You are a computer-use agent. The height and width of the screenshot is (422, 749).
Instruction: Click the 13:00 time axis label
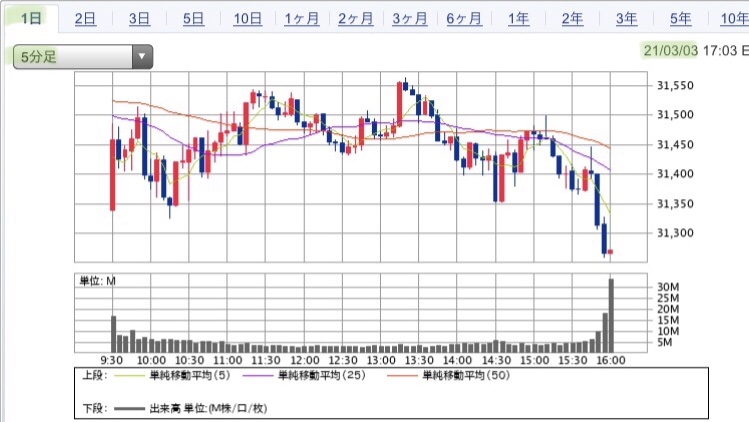[381, 360]
